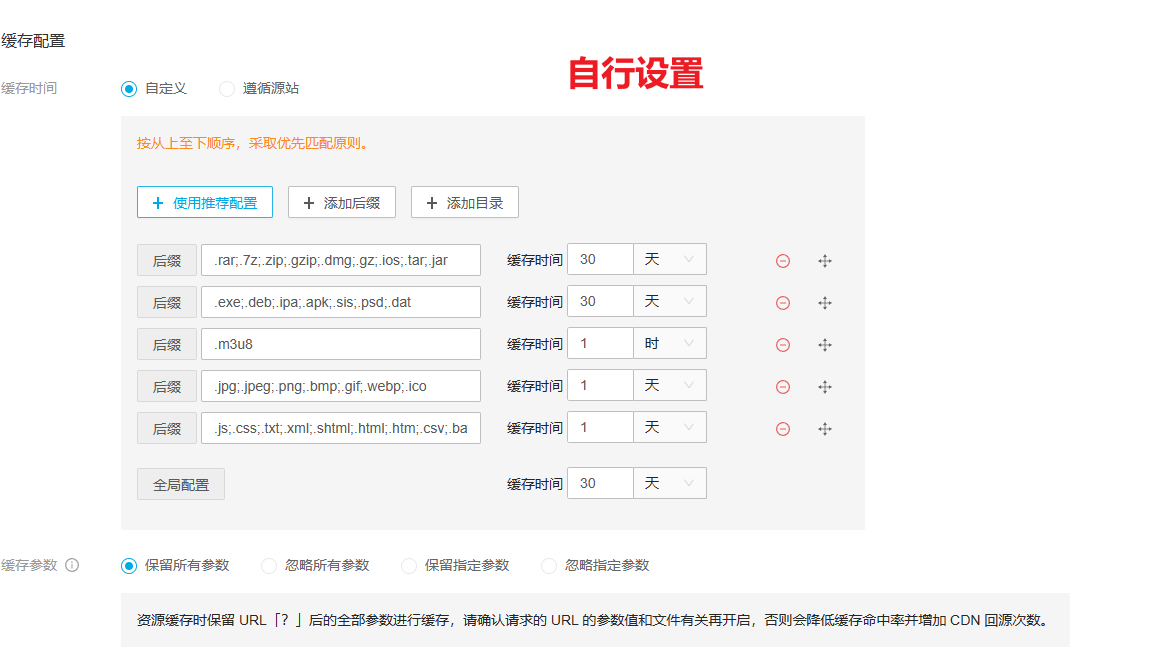Delete the .js;.css;.txt cache rule
Image resolution: width=1152 pixels, height=657 pixels.
coord(783,429)
